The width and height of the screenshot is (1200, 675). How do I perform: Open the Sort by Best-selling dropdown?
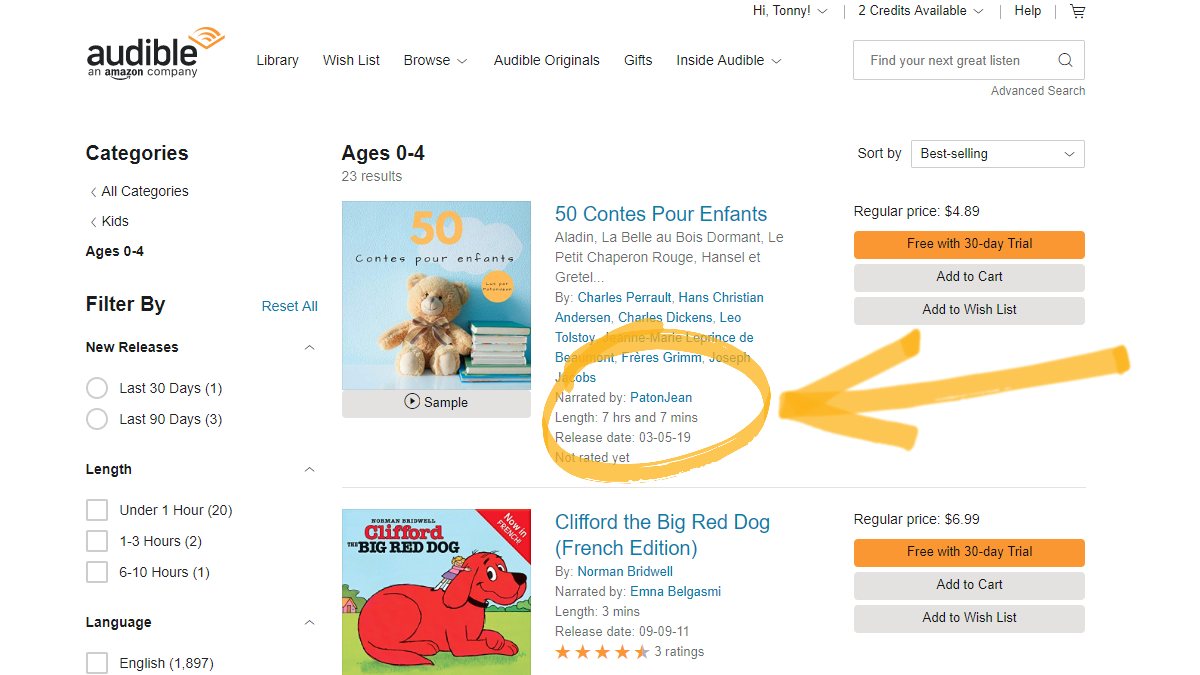[x=997, y=153]
